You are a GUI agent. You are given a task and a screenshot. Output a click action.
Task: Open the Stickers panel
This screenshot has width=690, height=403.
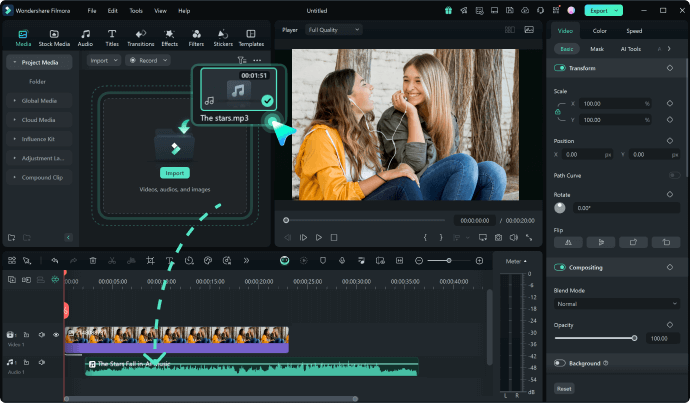[222, 38]
